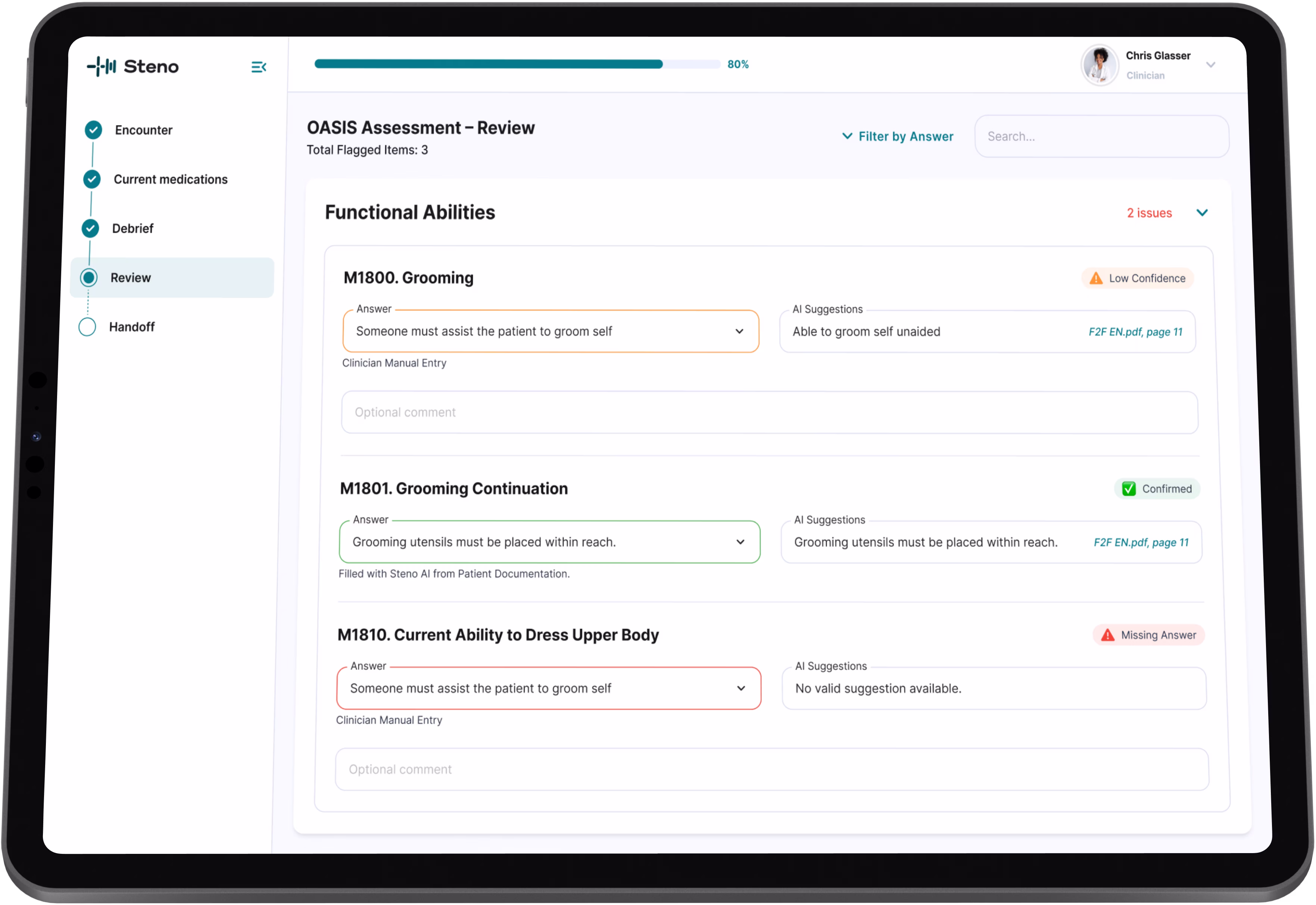Click the Encounter completed checkmark icon
Screen dimensions: 1316x905
(x=94, y=130)
